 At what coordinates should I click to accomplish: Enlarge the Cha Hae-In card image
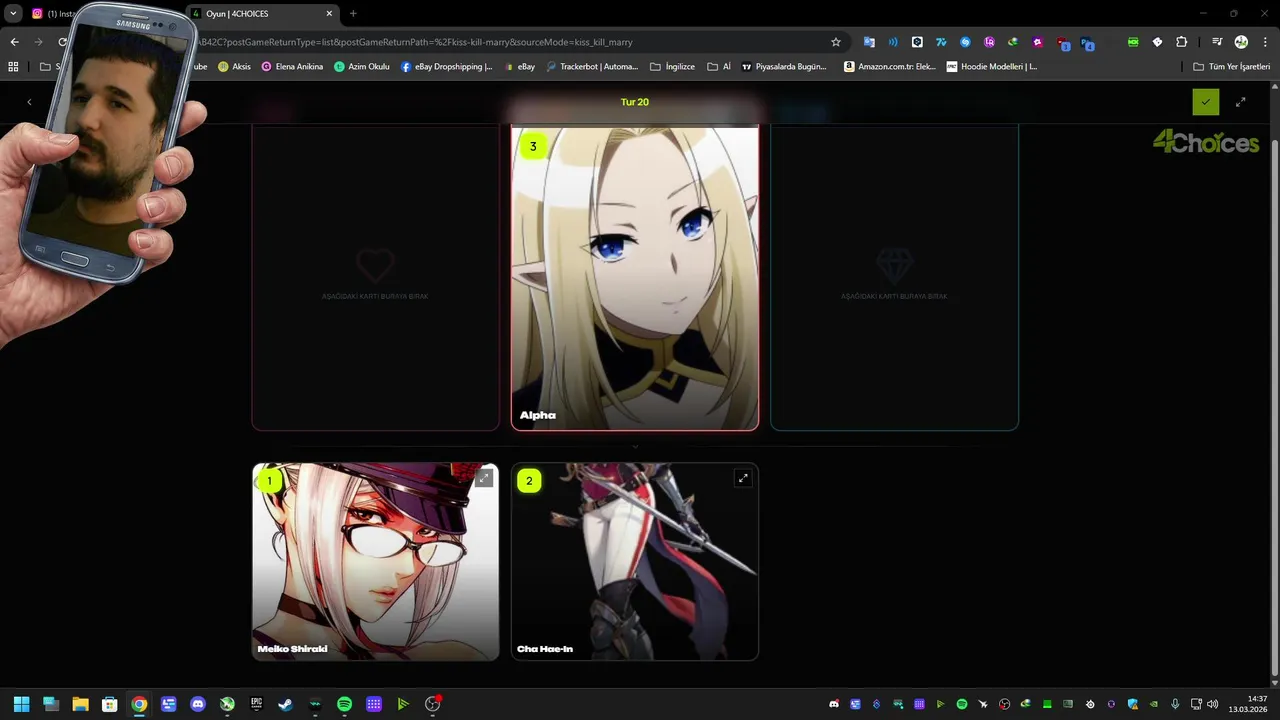tap(743, 479)
